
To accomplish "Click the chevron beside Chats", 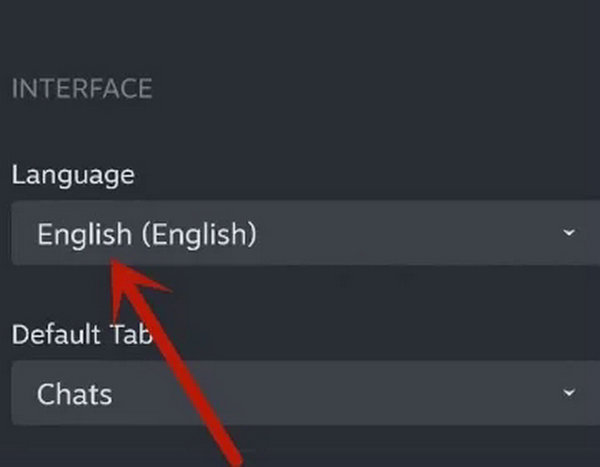I will pos(569,392).
